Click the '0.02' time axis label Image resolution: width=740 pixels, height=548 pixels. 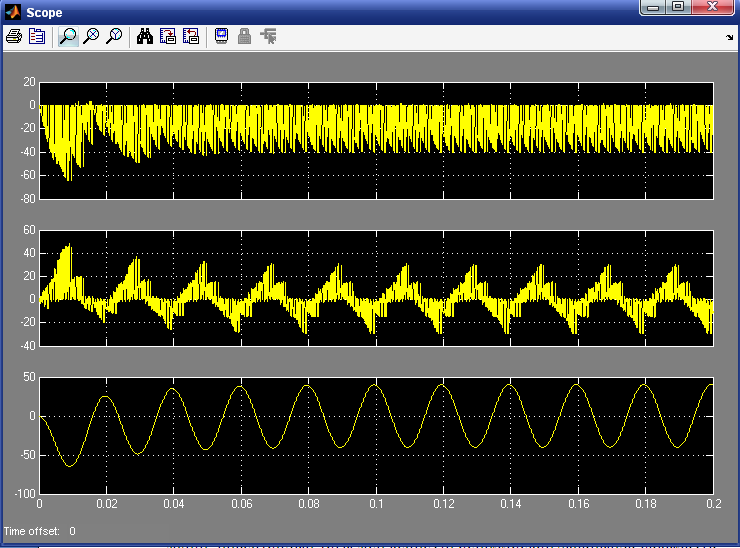(x=107, y=504)
